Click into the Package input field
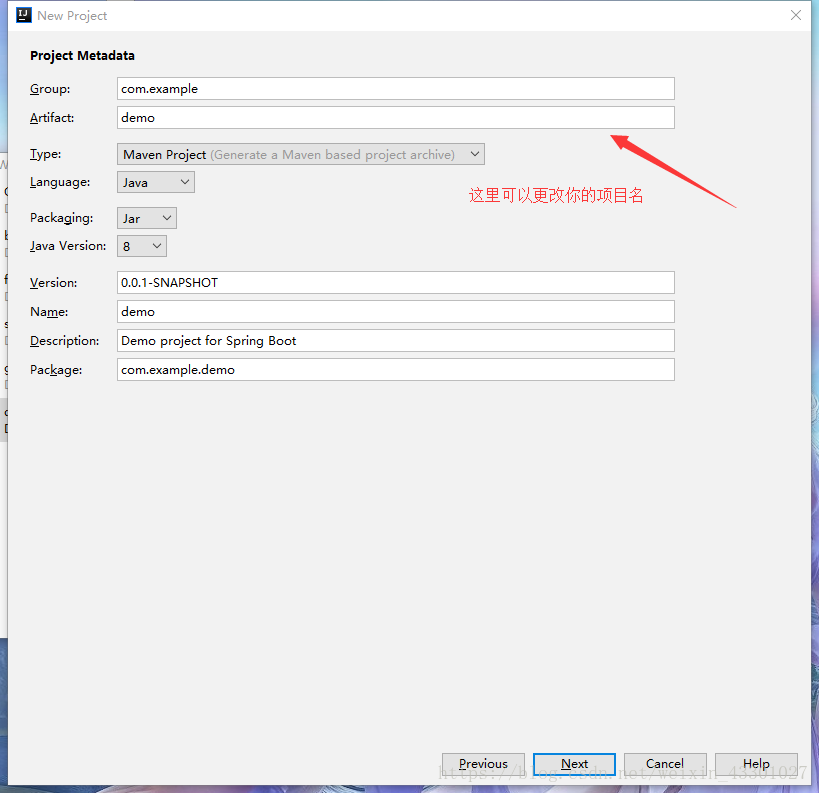Image resolution: width=819 pixels, height=793 pixels. (x=395, y=370)
